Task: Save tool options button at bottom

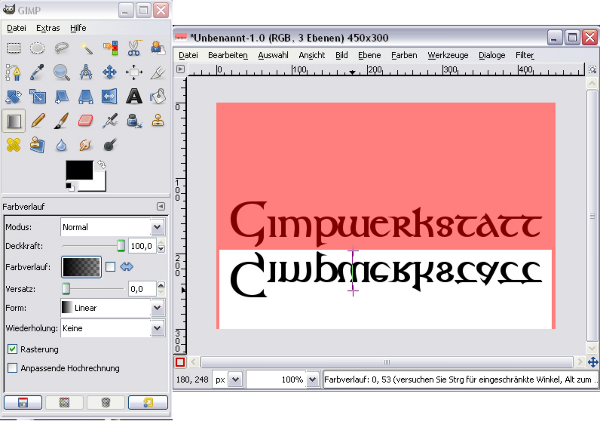Action: [x=23, y=403]
